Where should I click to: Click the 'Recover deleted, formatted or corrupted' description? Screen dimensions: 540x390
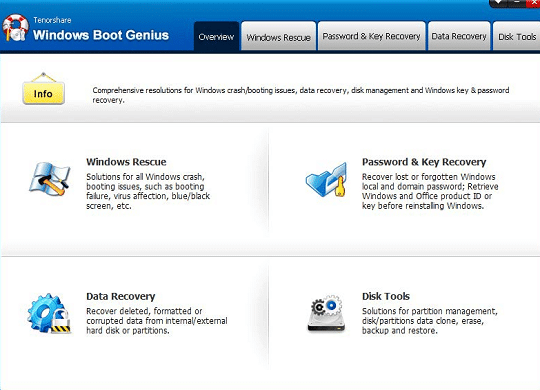click(157, 321)
